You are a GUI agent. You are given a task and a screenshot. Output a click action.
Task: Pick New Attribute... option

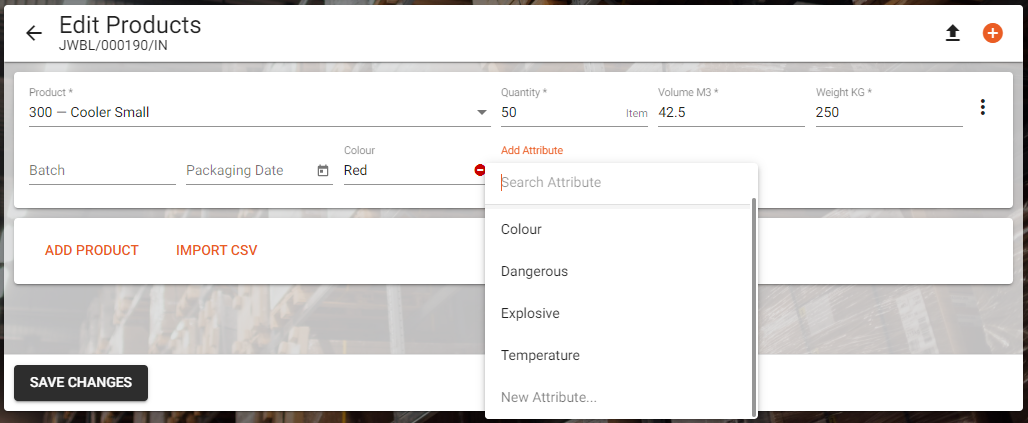[620, 397]
